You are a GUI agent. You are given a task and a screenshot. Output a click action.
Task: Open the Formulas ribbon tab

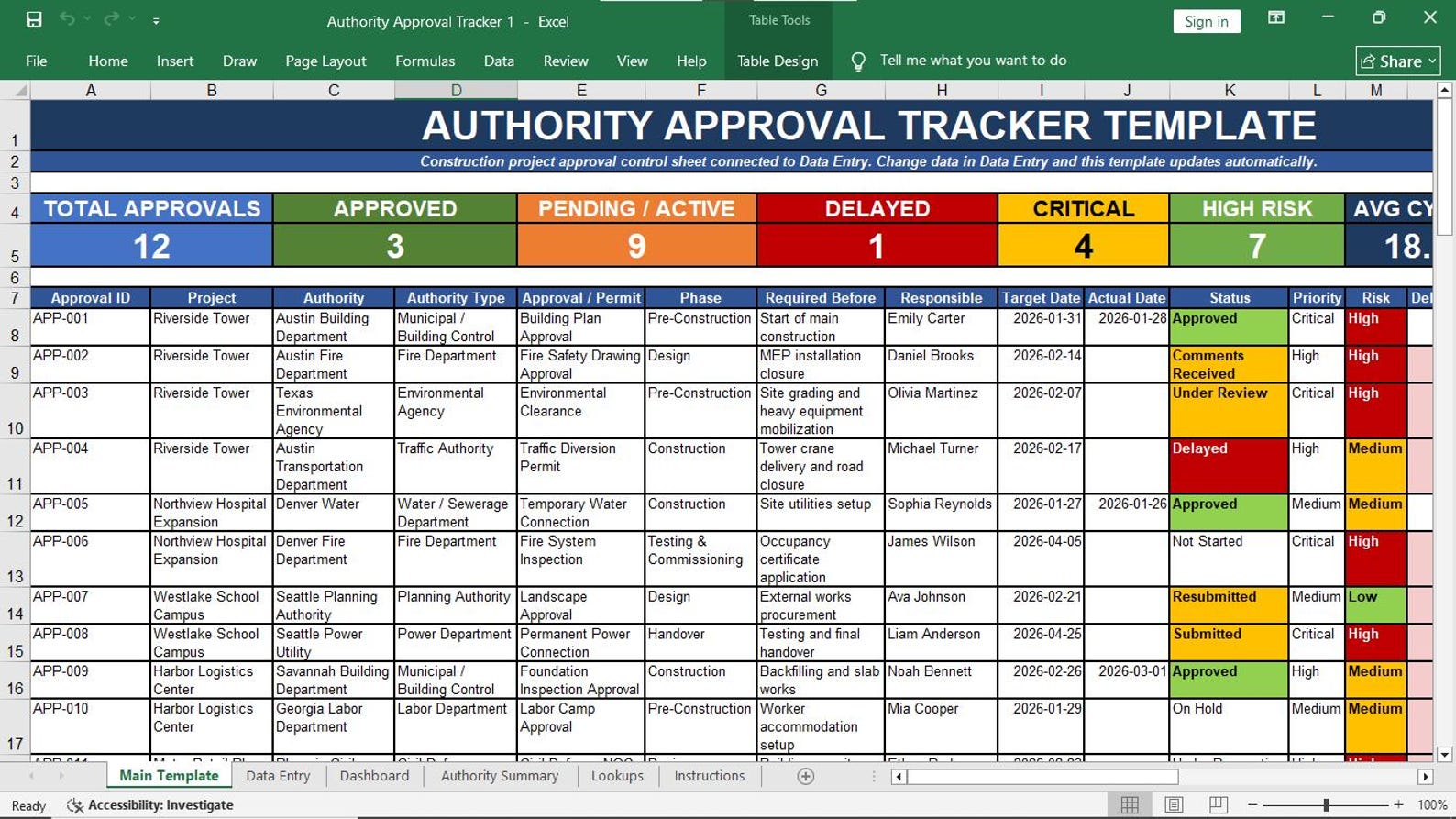pyautogui.click(x=425, y=61)
